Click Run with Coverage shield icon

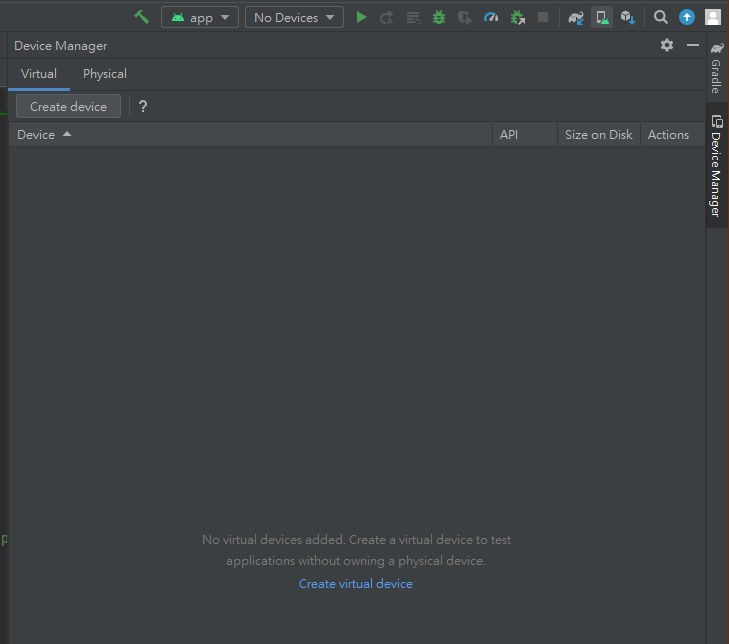pos(465,18)
